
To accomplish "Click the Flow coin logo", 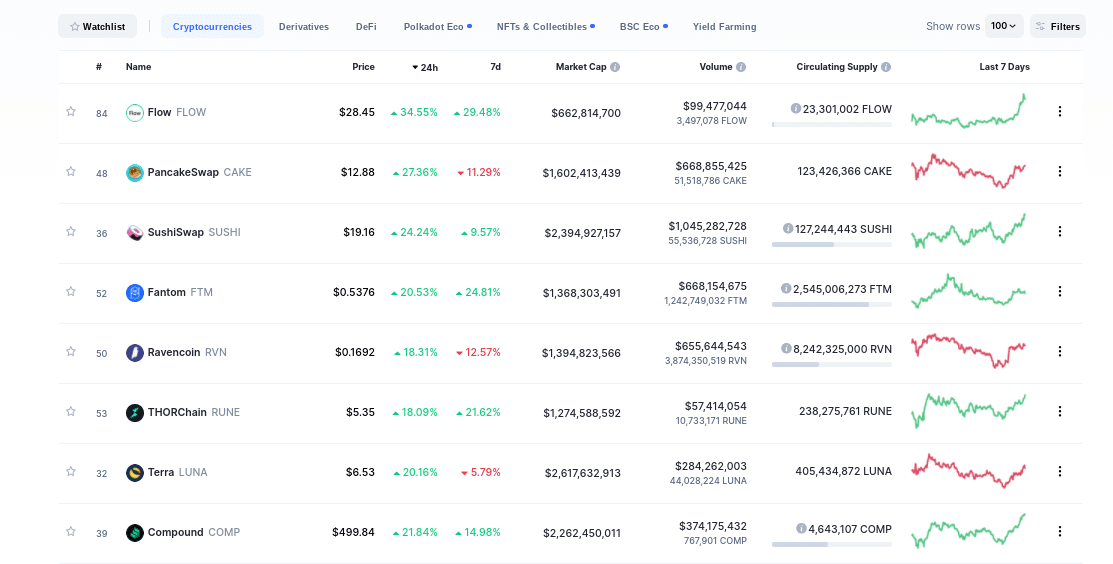I will [x=135, y=113].
